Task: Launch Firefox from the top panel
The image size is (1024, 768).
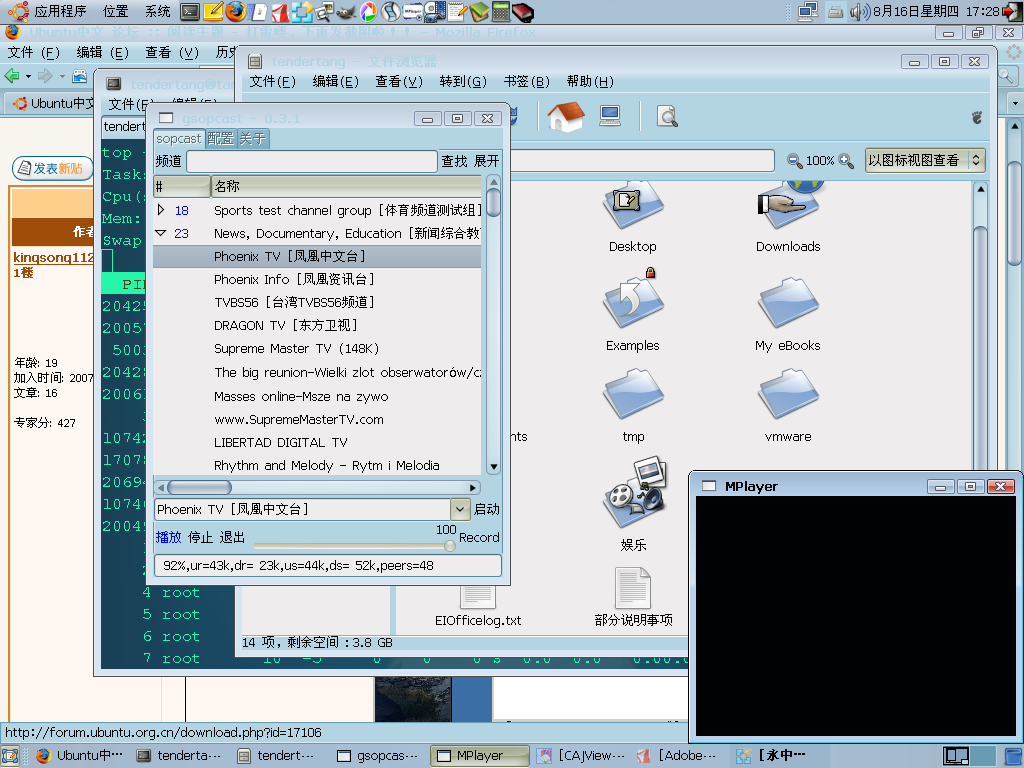Action: tap(235, 11)
